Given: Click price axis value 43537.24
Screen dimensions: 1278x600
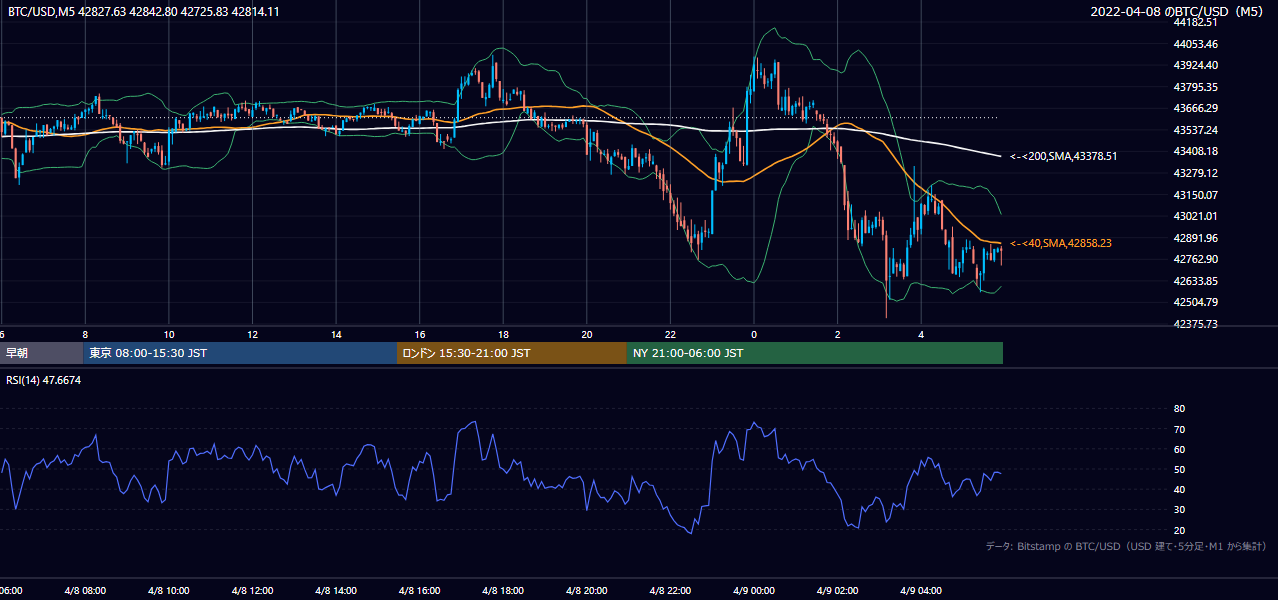Looking at the screenshot, I should 1195,130.
